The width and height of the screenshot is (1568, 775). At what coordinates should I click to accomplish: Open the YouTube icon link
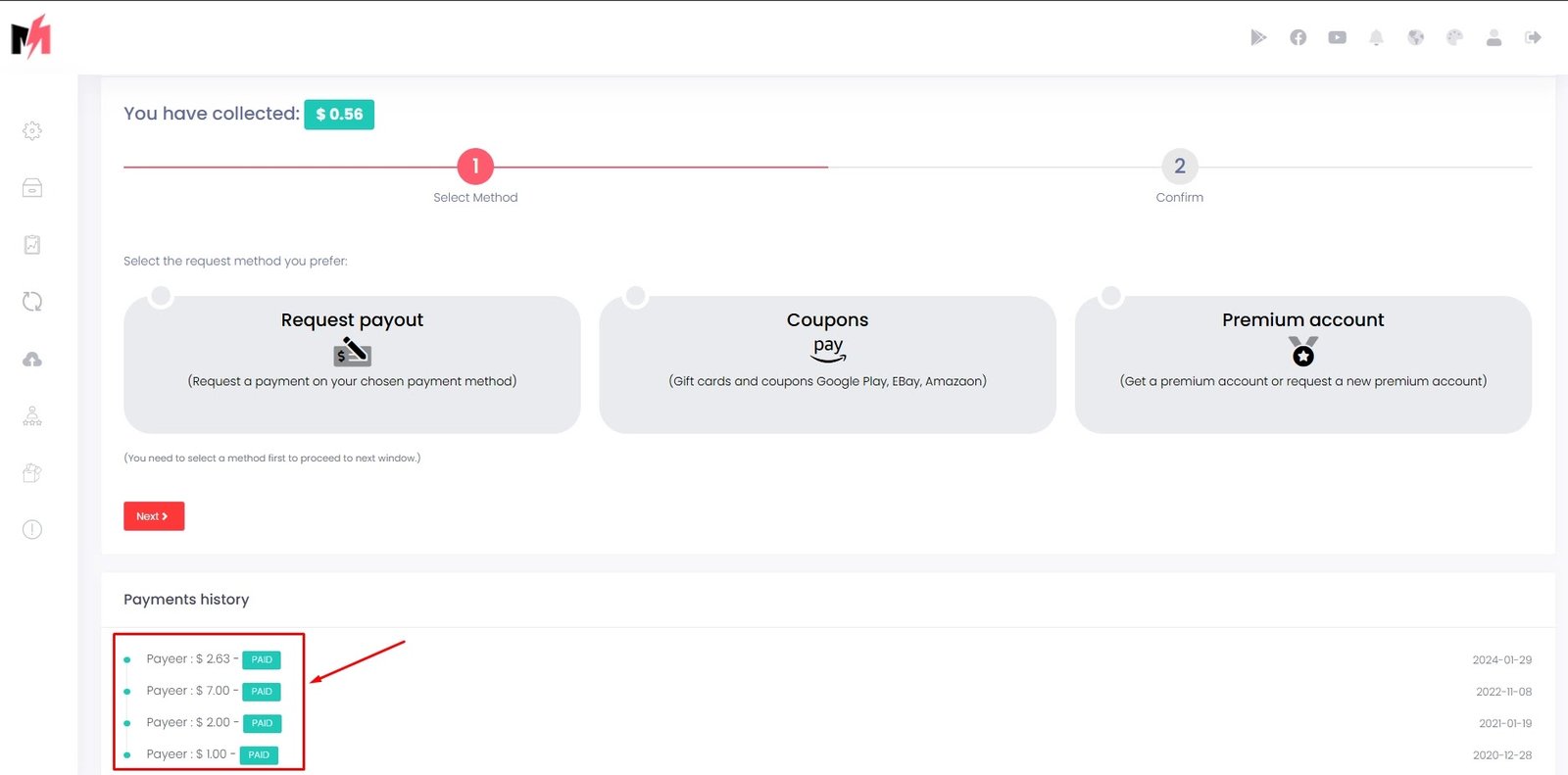tap(1337, 37)
